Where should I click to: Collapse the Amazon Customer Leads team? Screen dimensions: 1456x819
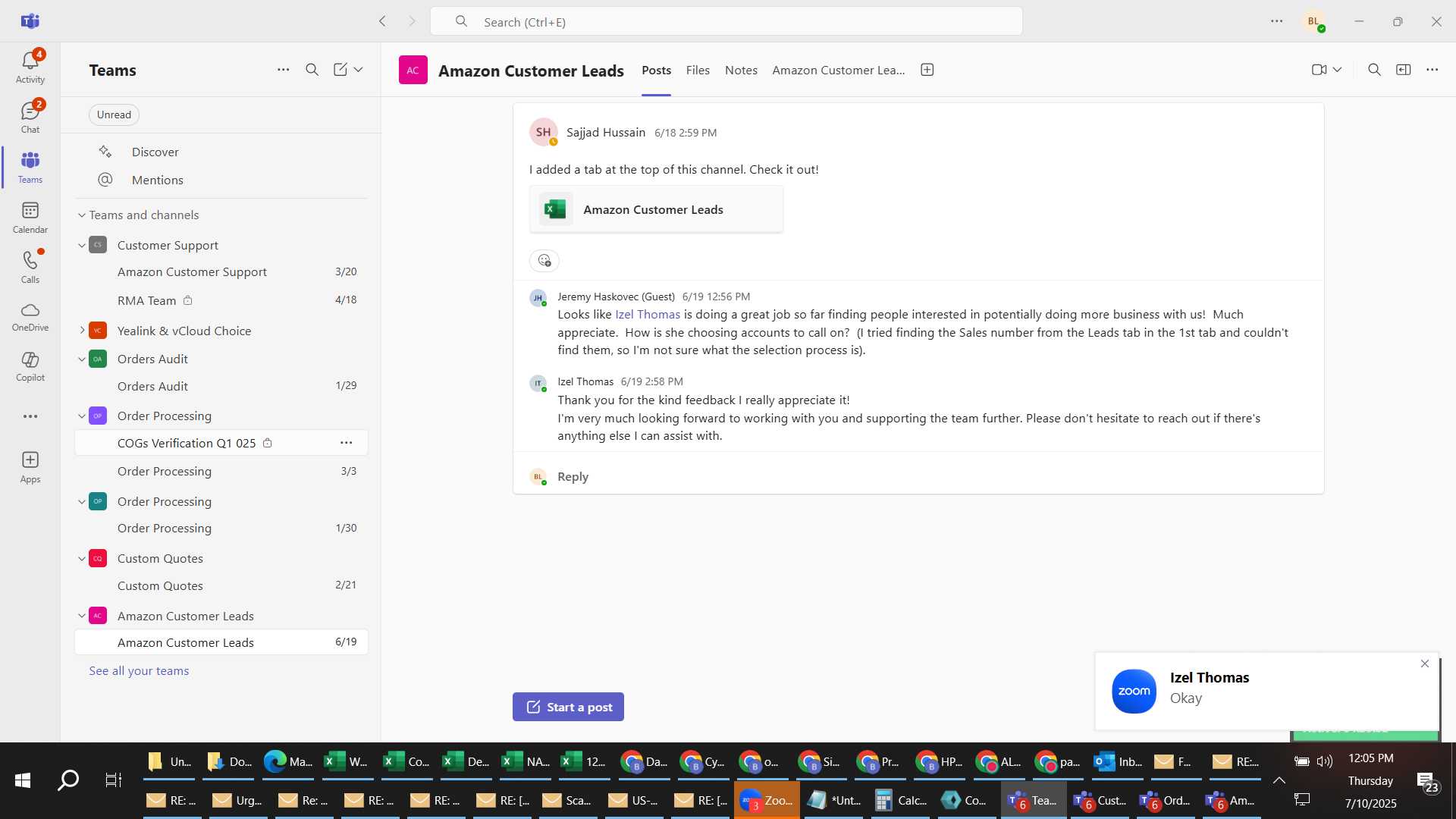[x=82, y=616]
